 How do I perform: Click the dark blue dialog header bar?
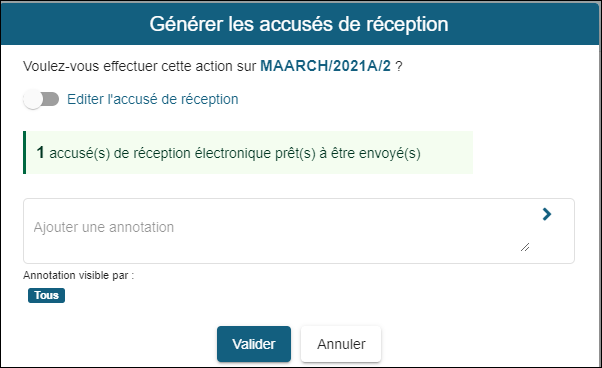301,24
